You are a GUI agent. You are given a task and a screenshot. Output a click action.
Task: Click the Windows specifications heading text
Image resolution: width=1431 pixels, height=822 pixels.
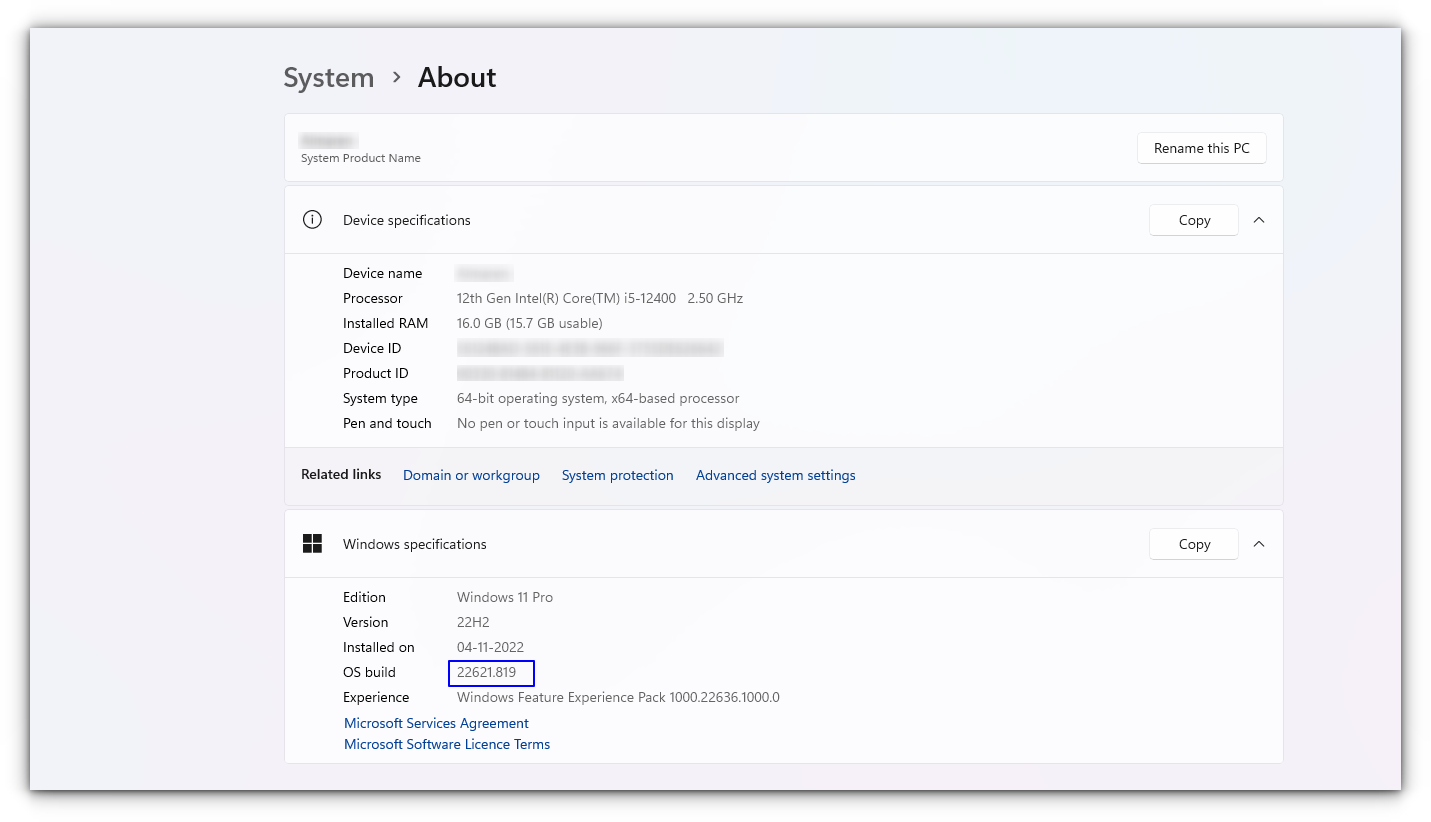pos(415,544)
